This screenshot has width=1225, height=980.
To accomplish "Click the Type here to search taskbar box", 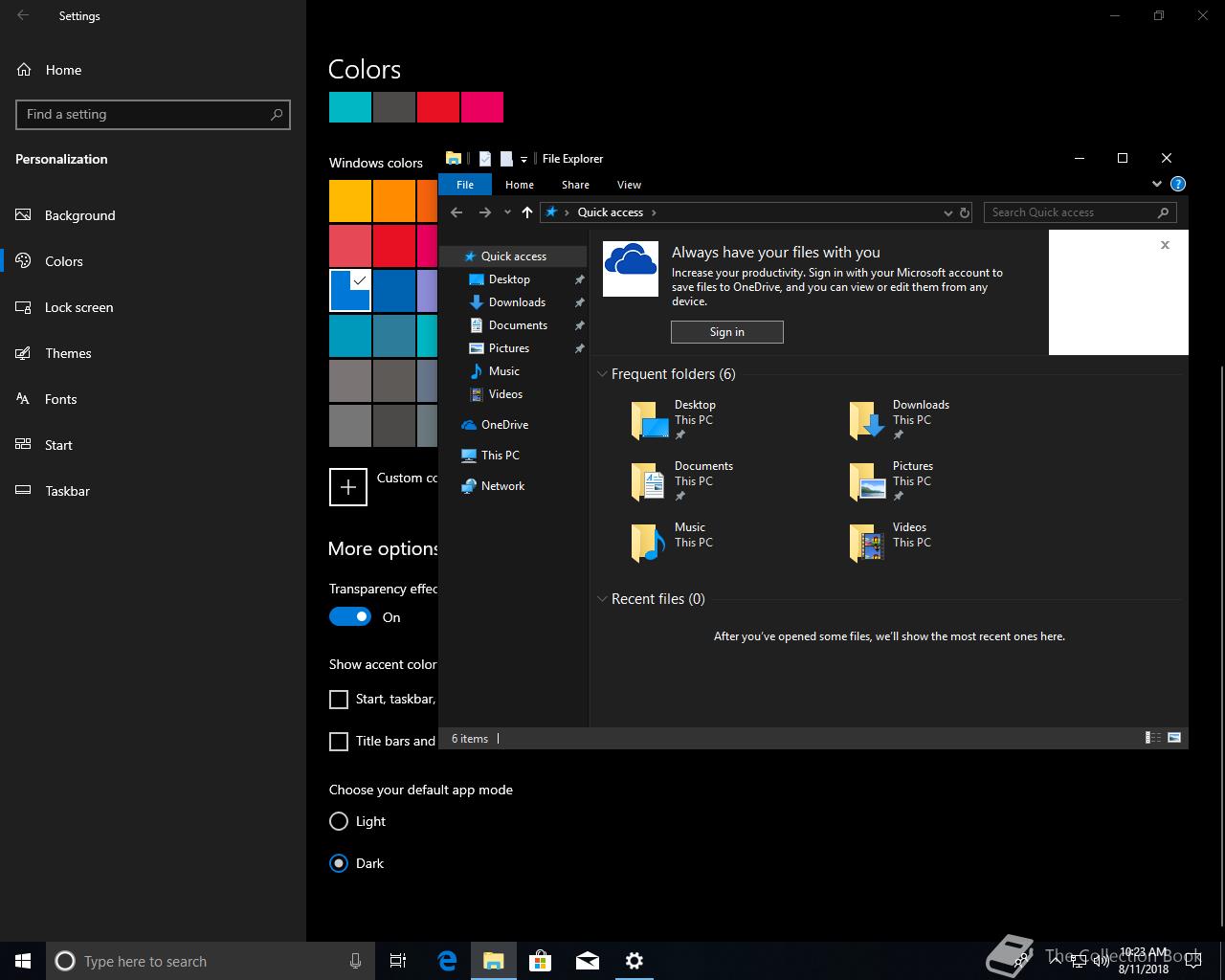I will click(x=211, y=961).
